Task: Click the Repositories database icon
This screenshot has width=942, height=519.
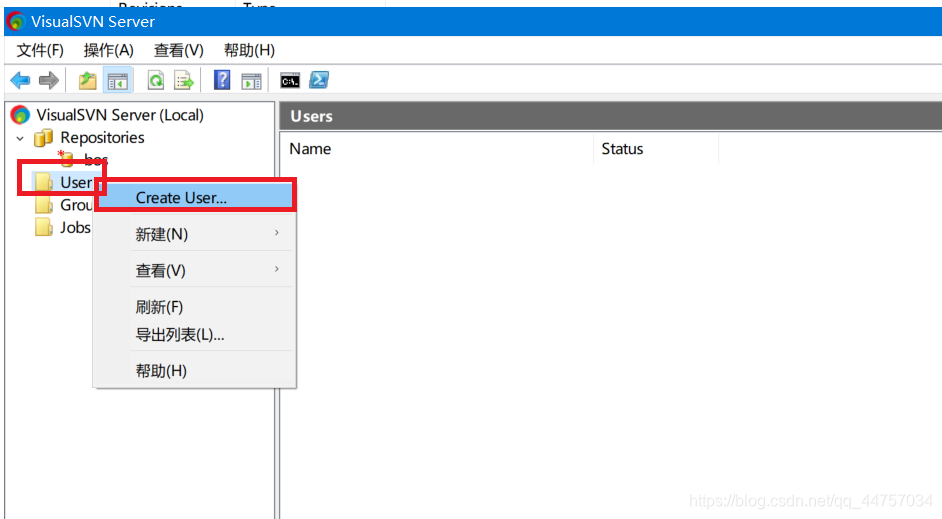Action: 43,138
